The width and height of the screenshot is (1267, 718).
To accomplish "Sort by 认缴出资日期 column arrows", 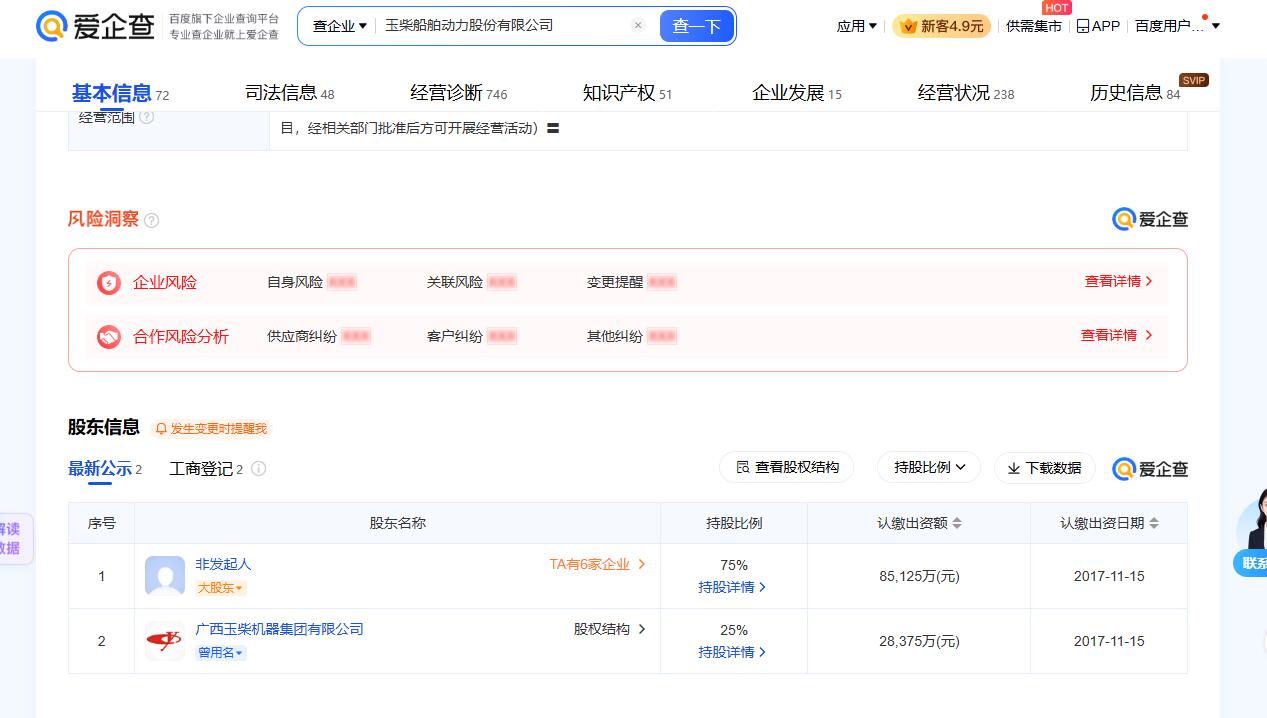I will point(1154,523).
